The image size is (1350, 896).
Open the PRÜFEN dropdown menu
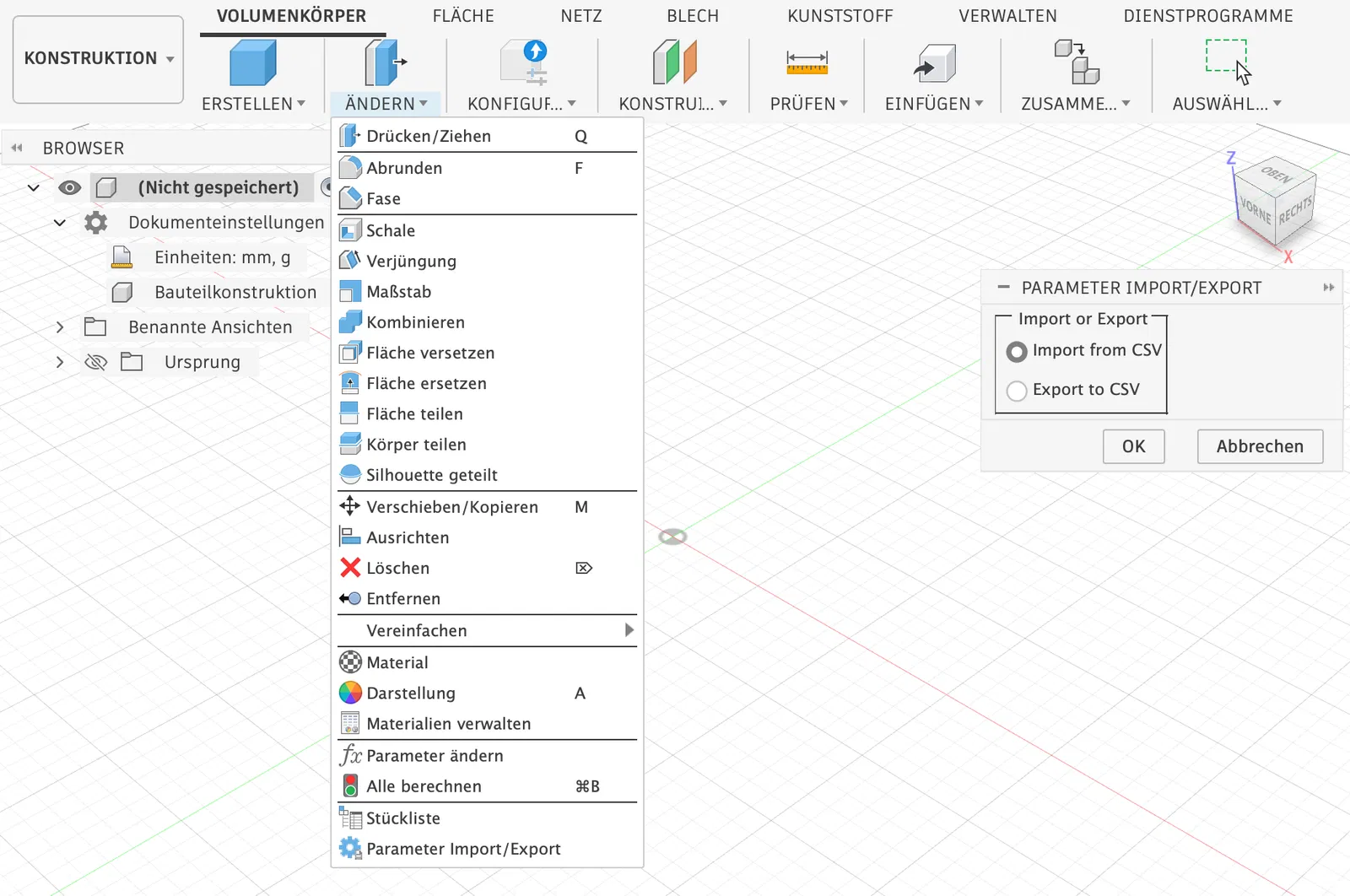(x=808, y=104)
